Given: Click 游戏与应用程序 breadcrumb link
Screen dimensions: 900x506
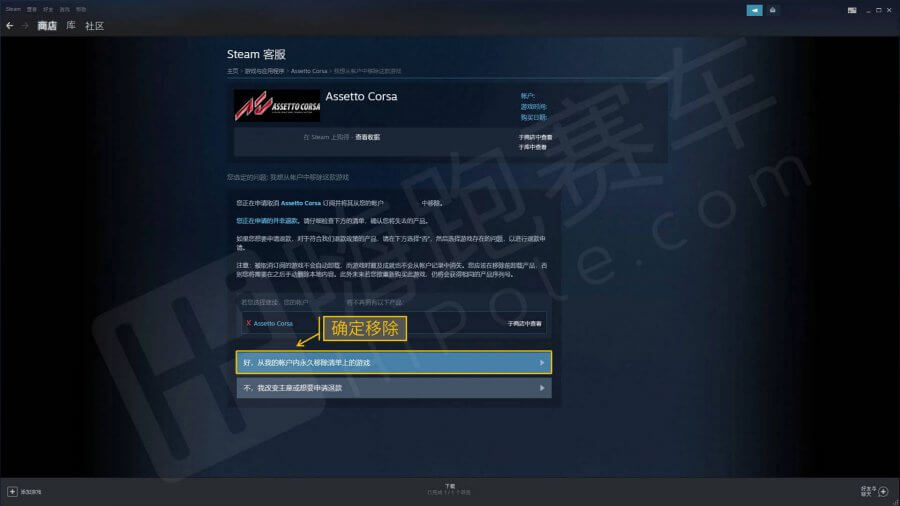Looking at the screenshot, I should tap(265, 71).
